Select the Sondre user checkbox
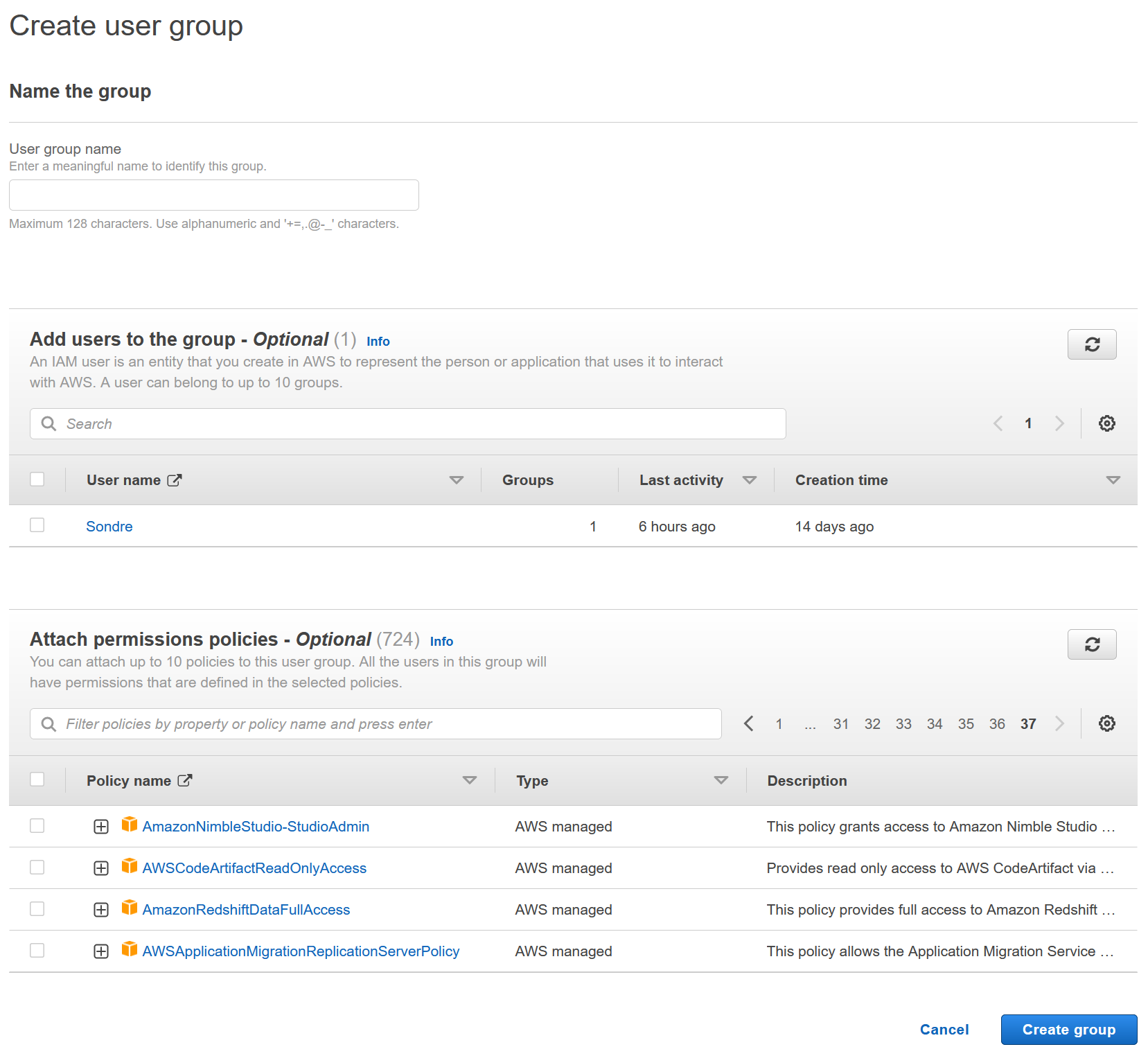Viewport: 1148px width, 1056px height. pyautogui.click(x=37, y=525)
